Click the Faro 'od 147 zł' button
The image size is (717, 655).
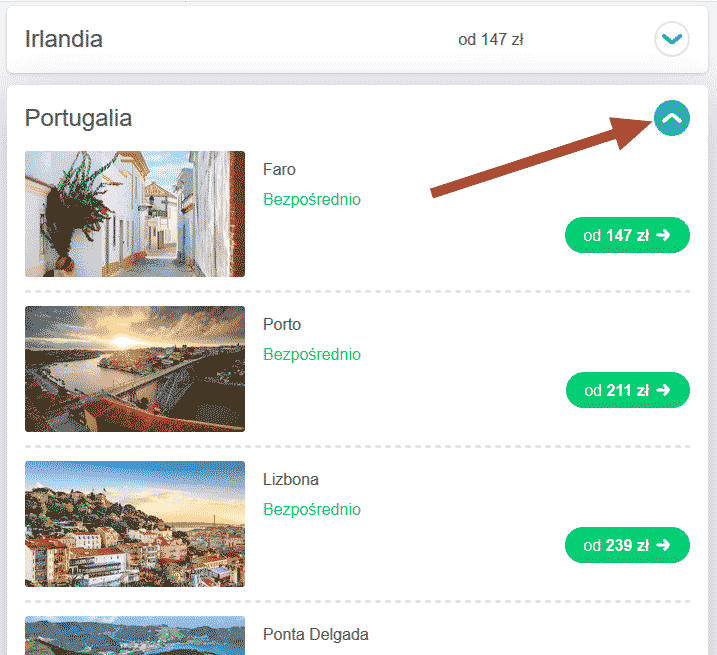point(627,235)
